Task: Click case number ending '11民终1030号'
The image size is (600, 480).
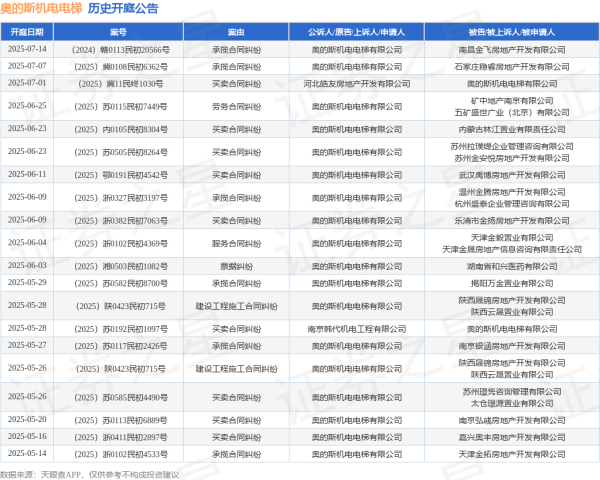Action: (121, 83)
